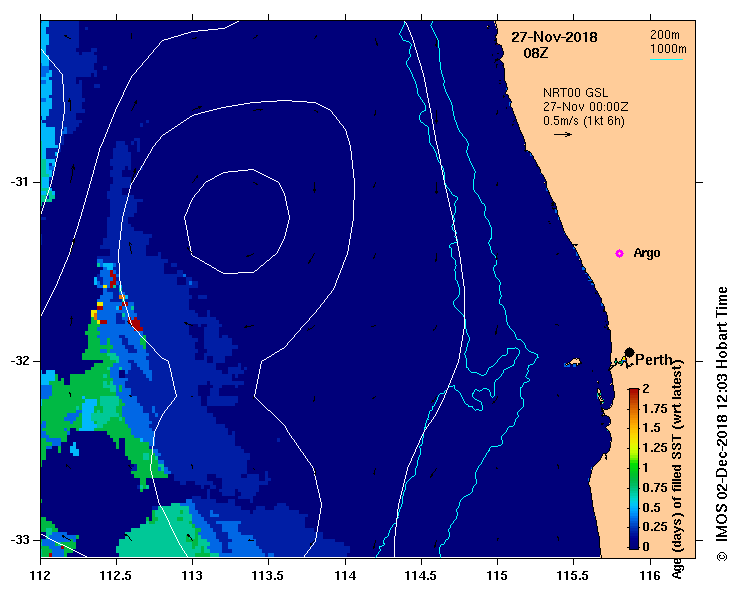Viewport: 739px width, 592px height.
Task: Click the latitude axis label -32
Action: (19, 361)
